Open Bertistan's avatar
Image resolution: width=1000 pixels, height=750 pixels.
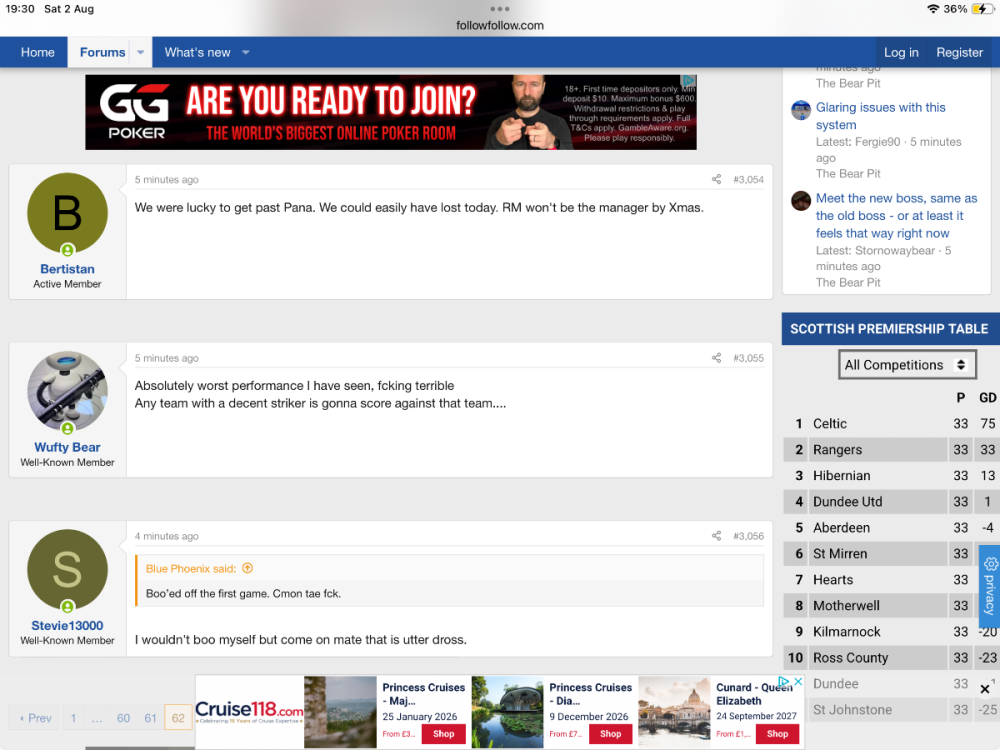point(67,212)
